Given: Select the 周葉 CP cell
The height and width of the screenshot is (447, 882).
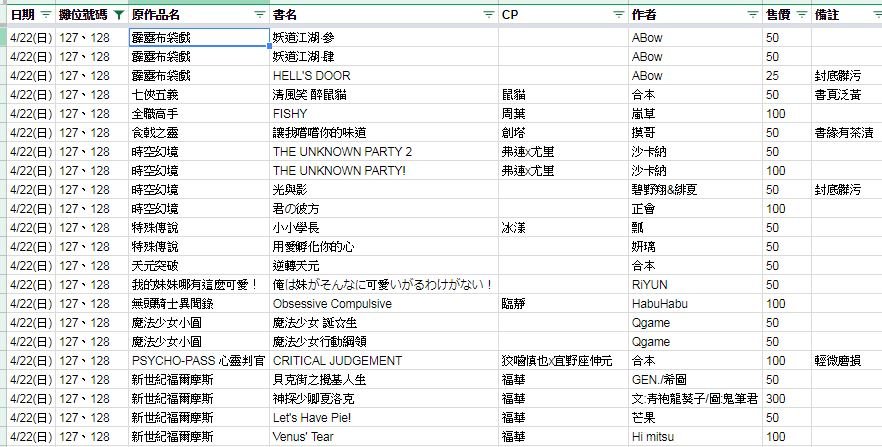Looking at the screenshot, I should click(563, 114).
